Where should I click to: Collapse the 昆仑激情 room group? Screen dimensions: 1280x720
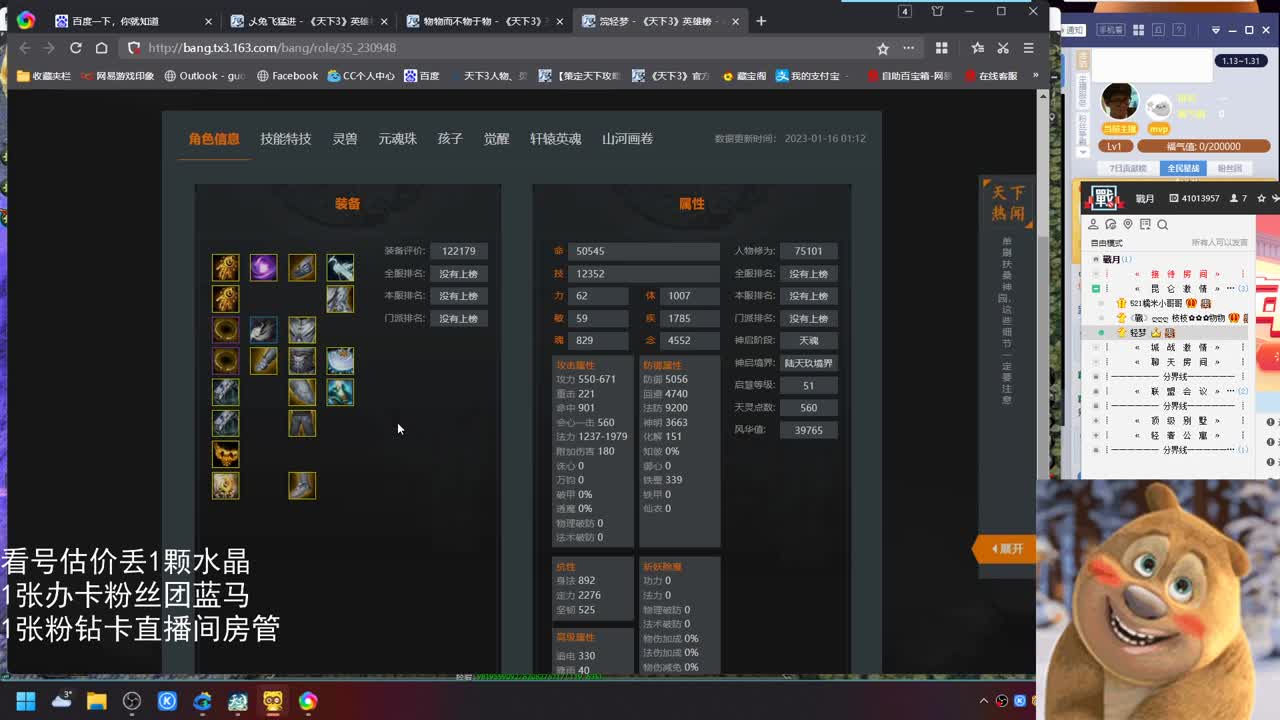[1095, 287]
